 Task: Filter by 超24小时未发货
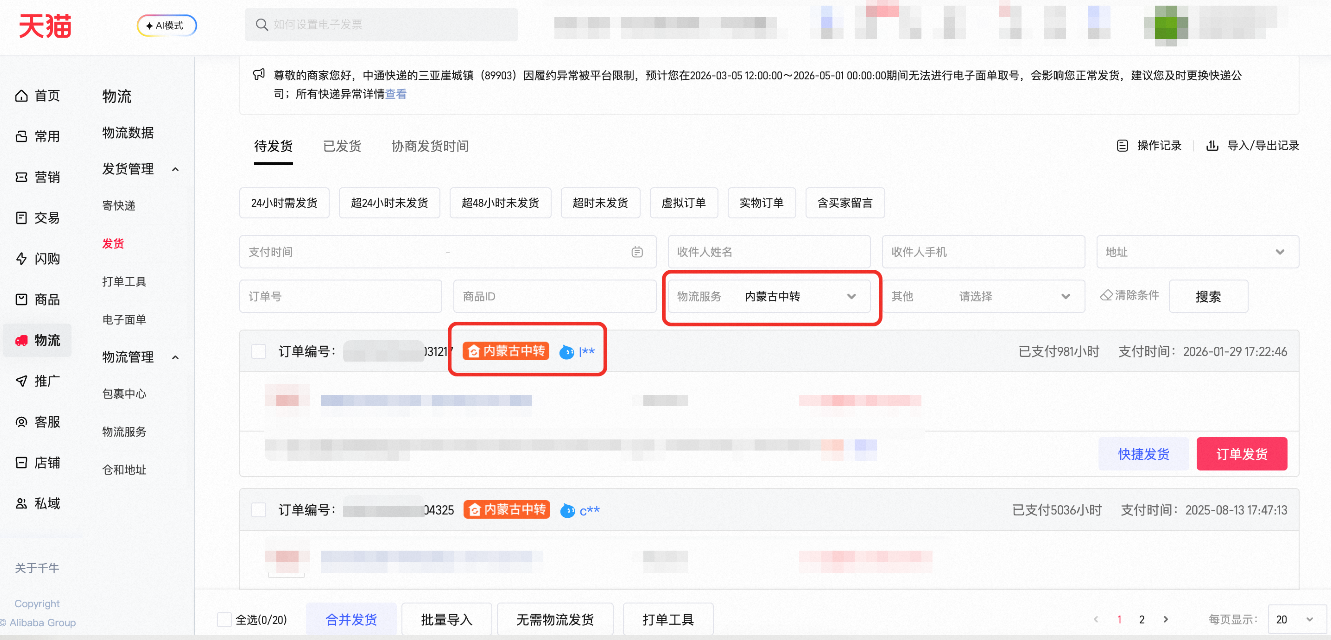tap(389, 203)
